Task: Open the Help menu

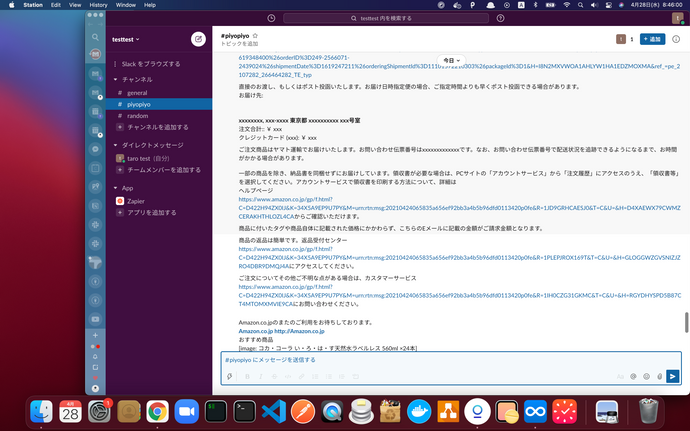Action: [x=150, y=5]
